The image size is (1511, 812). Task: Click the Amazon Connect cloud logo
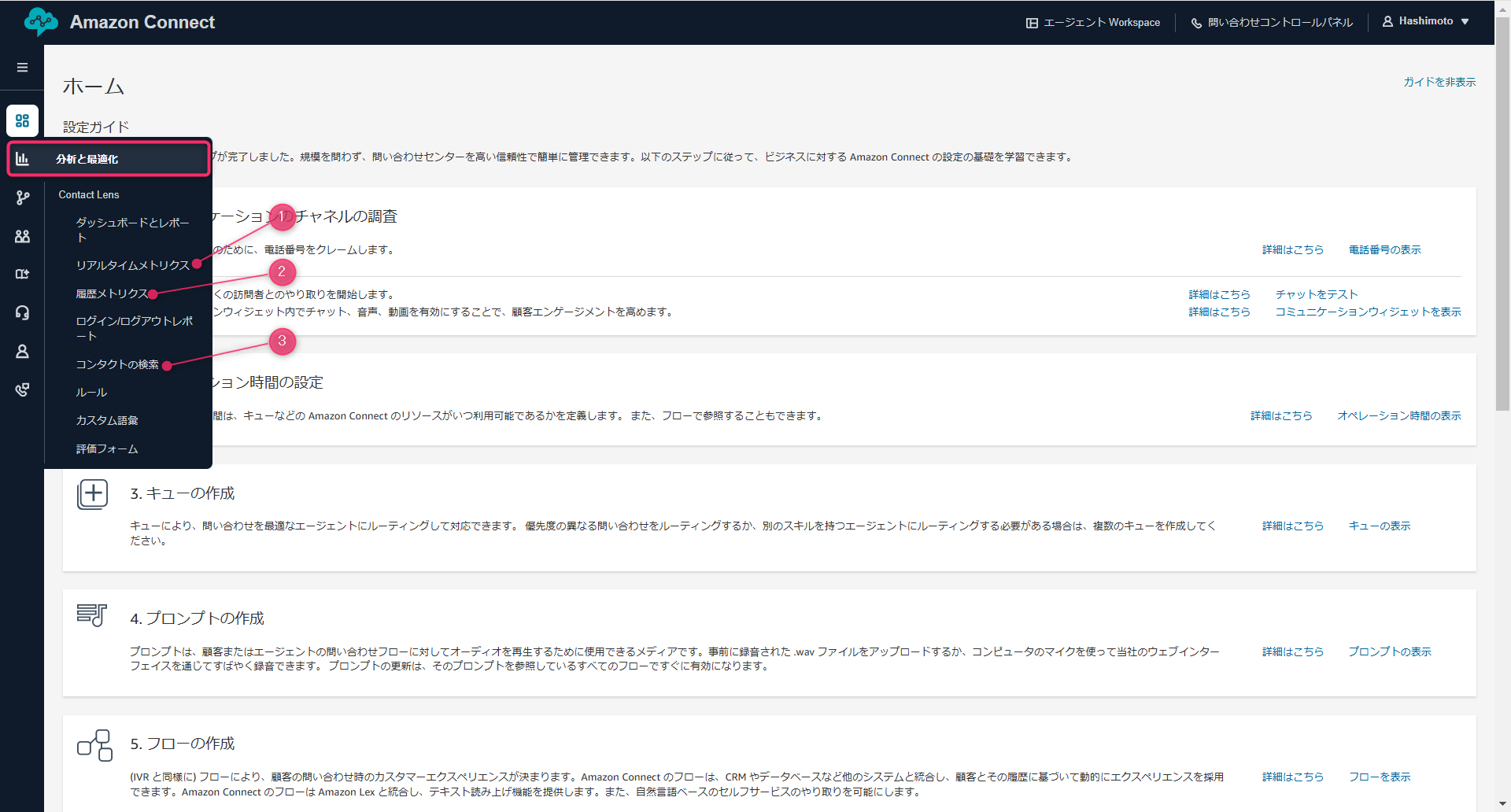point(41,22)
